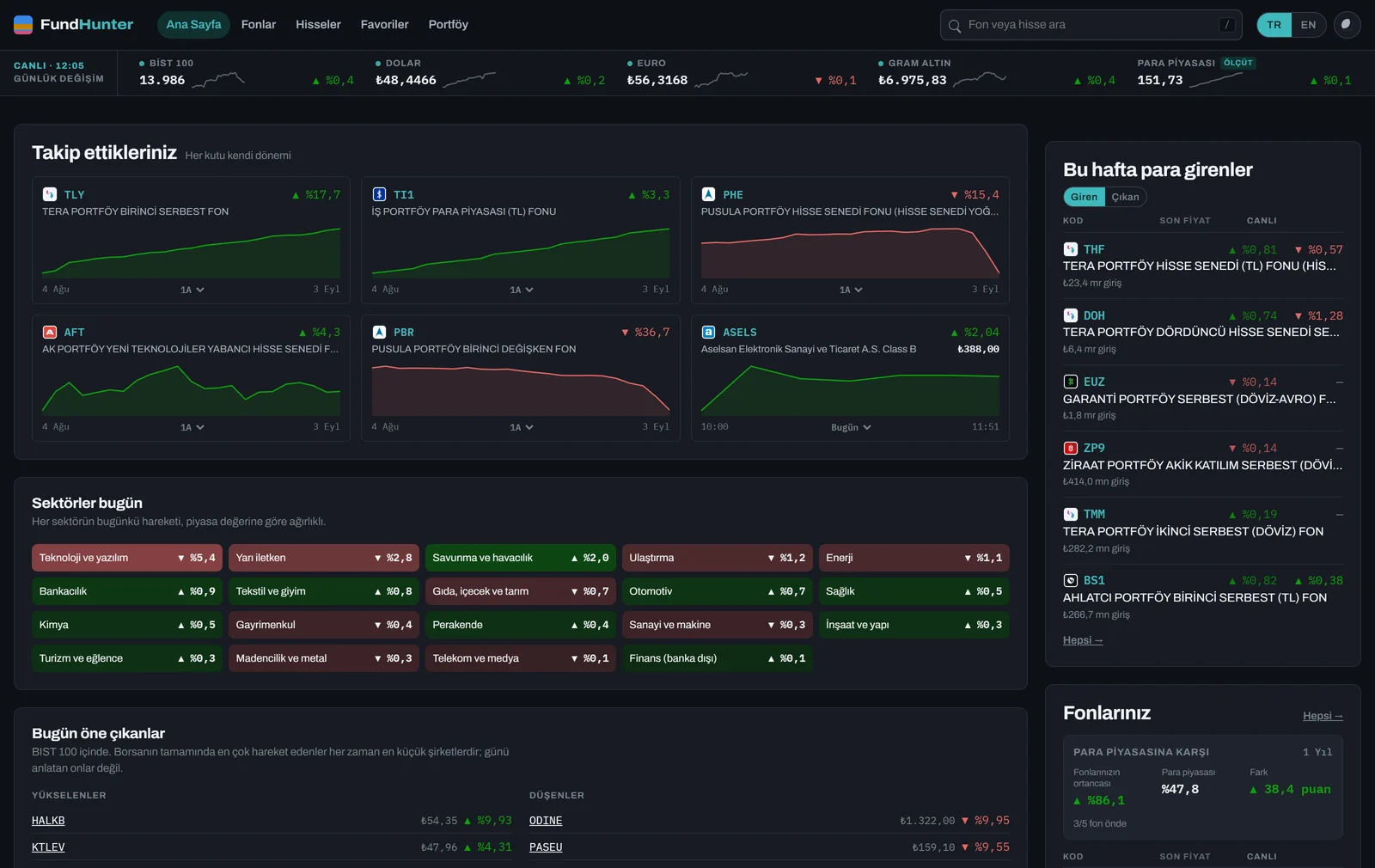Click the fund or stock search field
1375x868 pixels.
tap(1091, 25)
